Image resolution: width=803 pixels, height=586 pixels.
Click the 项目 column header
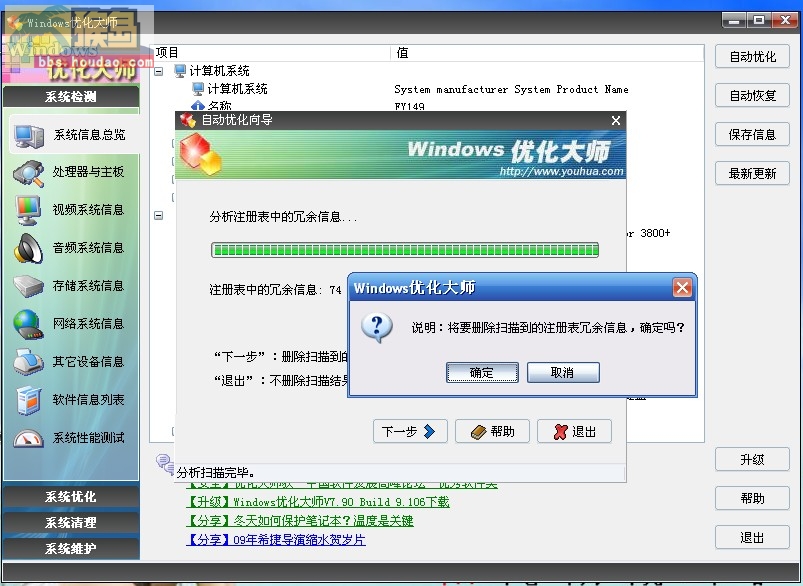point(167,53)
